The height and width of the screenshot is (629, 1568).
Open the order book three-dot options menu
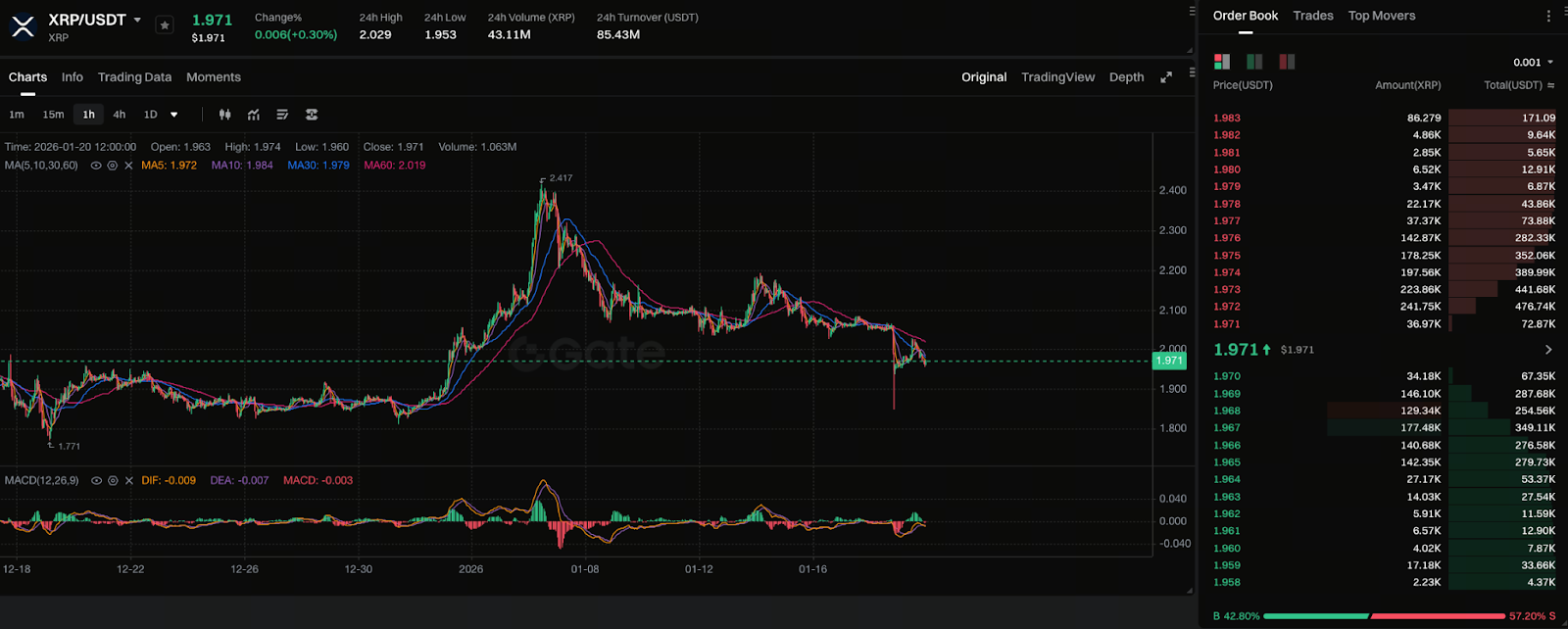pos(1548,16)
